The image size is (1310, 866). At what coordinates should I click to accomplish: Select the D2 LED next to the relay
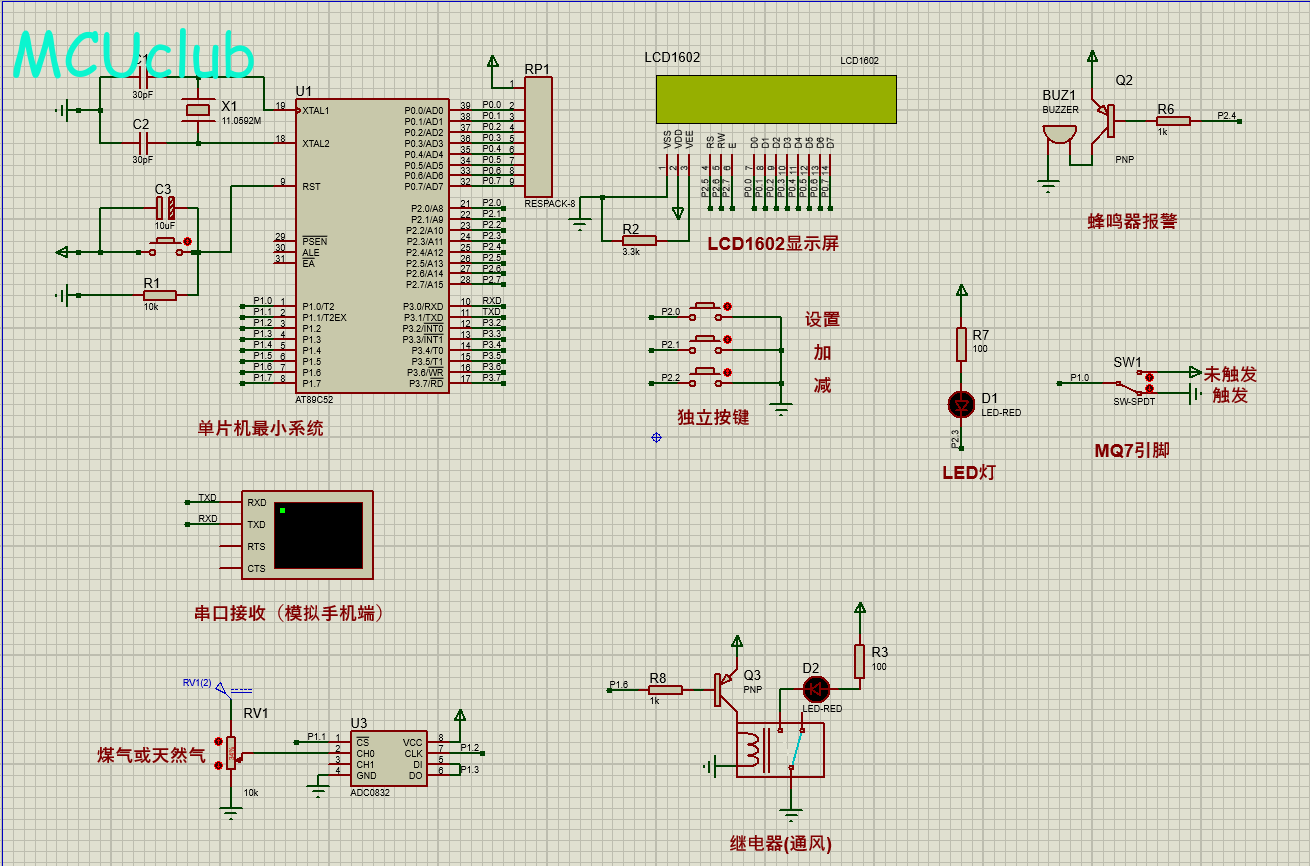point(816,689)
